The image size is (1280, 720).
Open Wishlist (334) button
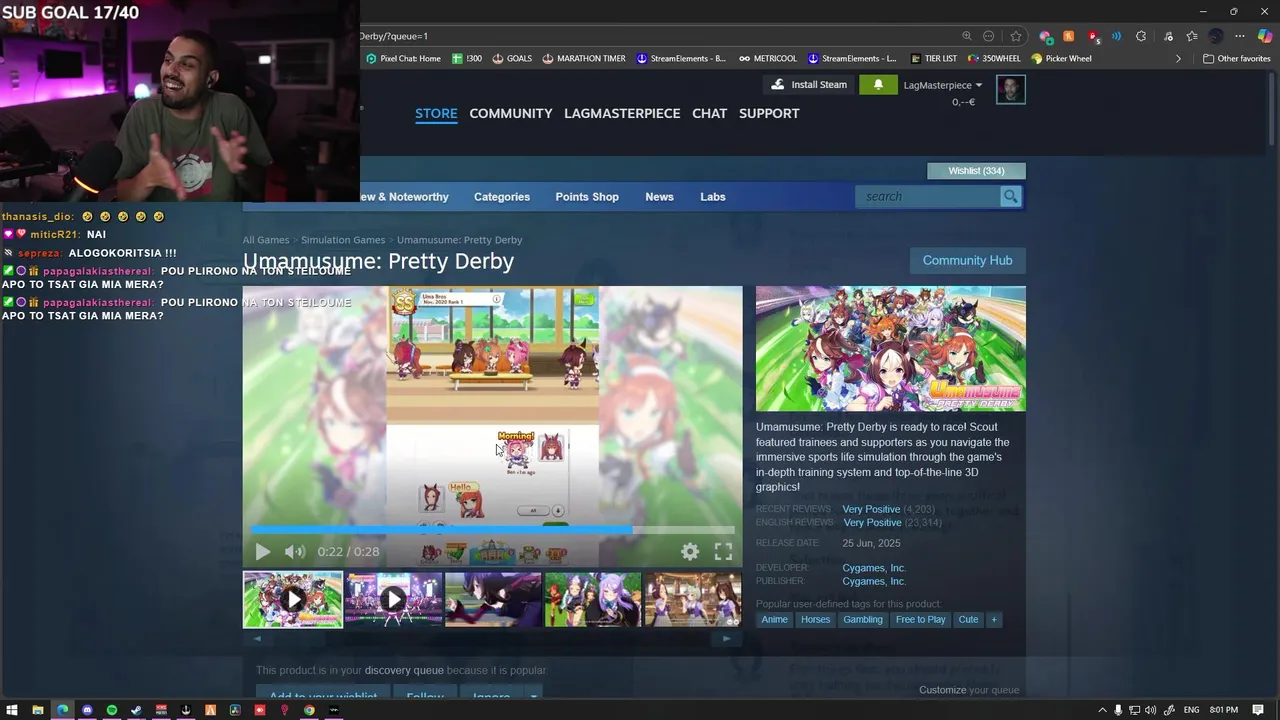[976, 171]
